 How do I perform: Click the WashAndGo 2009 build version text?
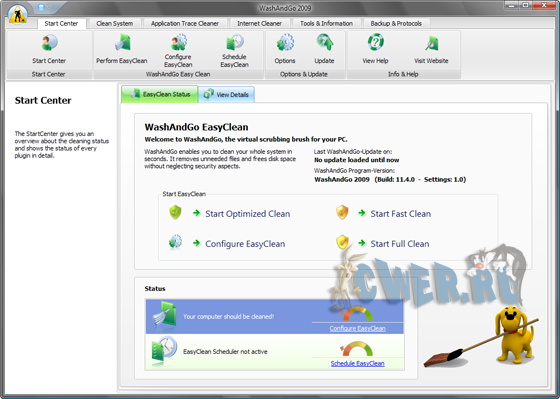[390, 179]
